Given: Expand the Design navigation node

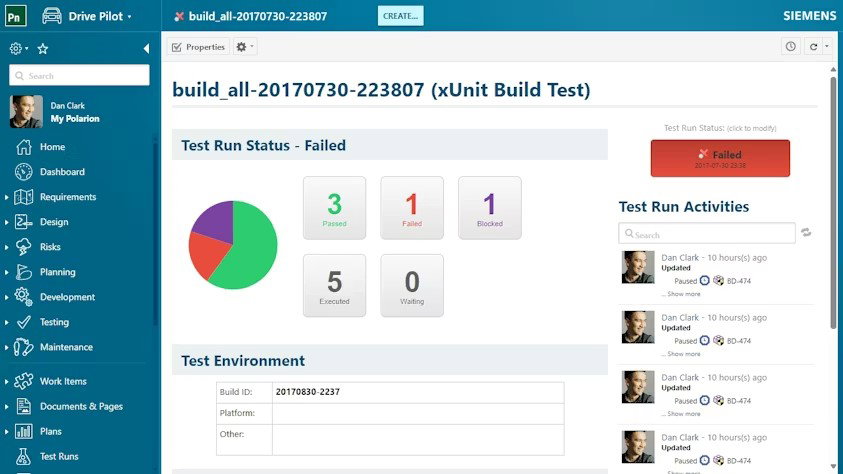Looking at the screenshot, I should 6,222.
